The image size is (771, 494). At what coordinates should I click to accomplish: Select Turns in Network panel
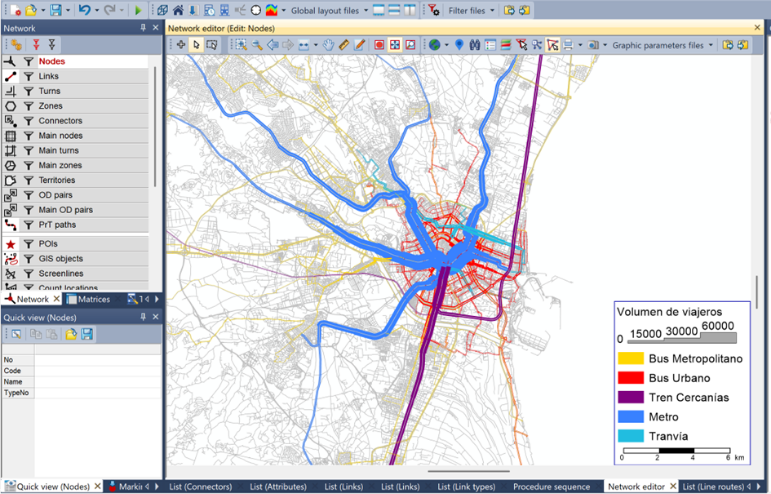pyautogui.click(x=49, y=91)
